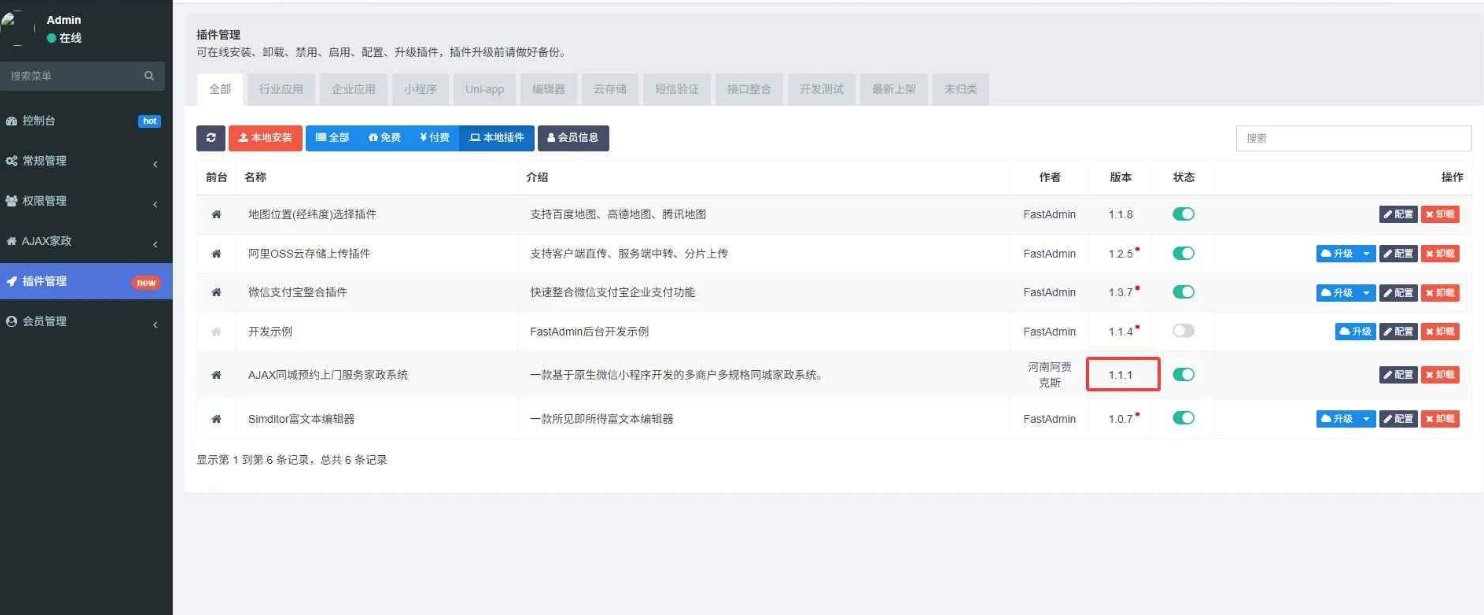Switch to 短信验证 tab
Image resolution: width=1484 pixels, height=615 pixels.
coord(677,89)
